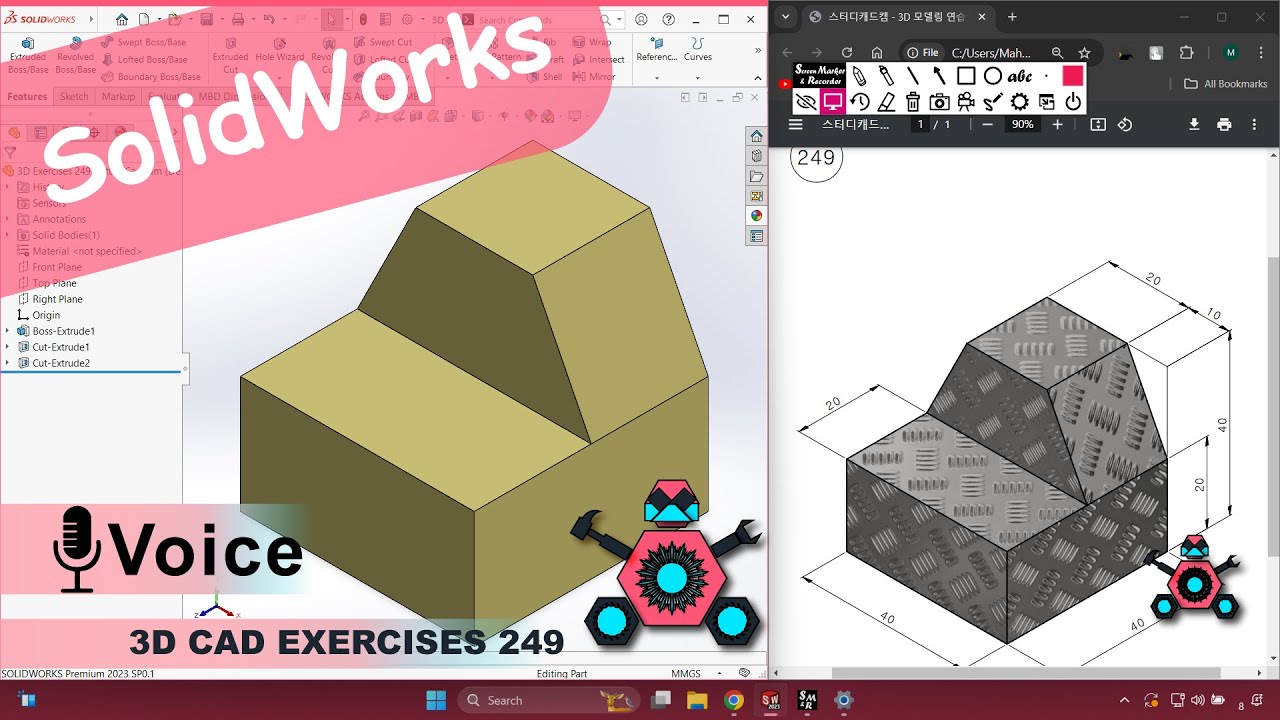The height and width of the screenshot is (720, 1280).
Task: Bookmark this page with star icon
Action: coord(1084,53)
